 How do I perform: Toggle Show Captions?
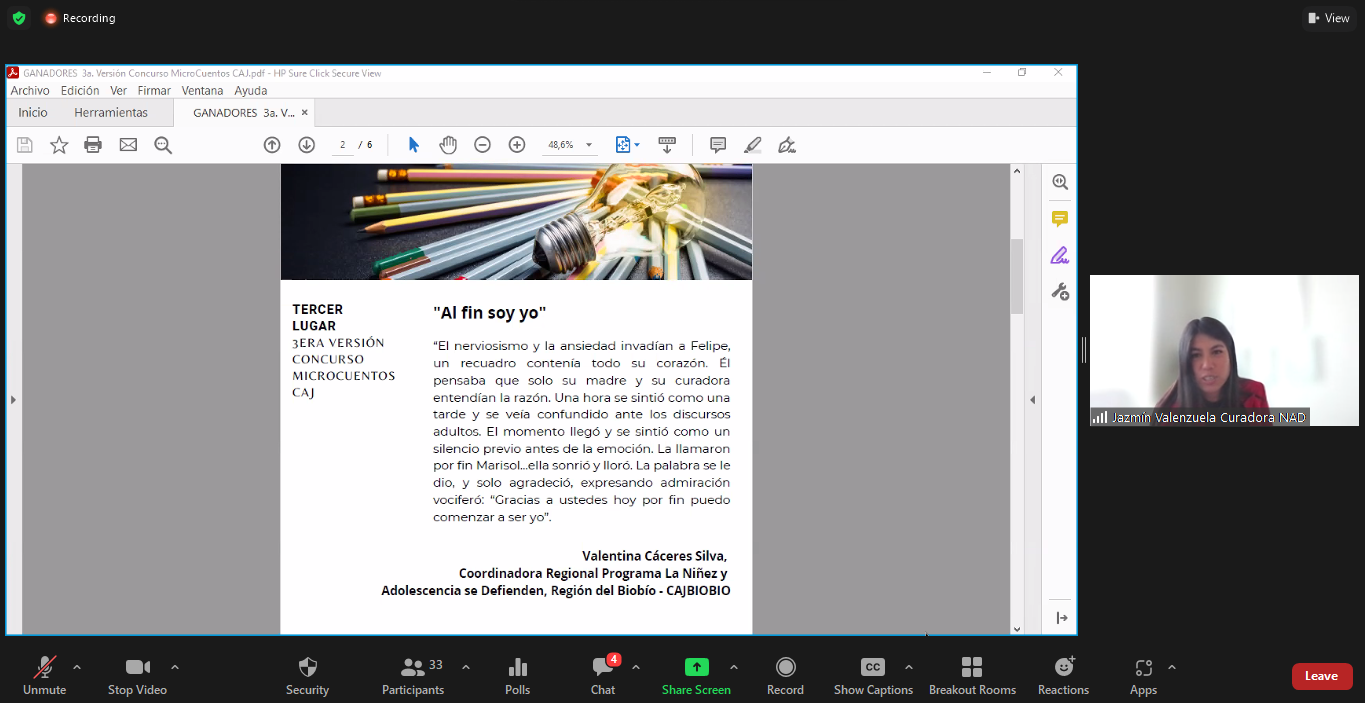[873, 675]
